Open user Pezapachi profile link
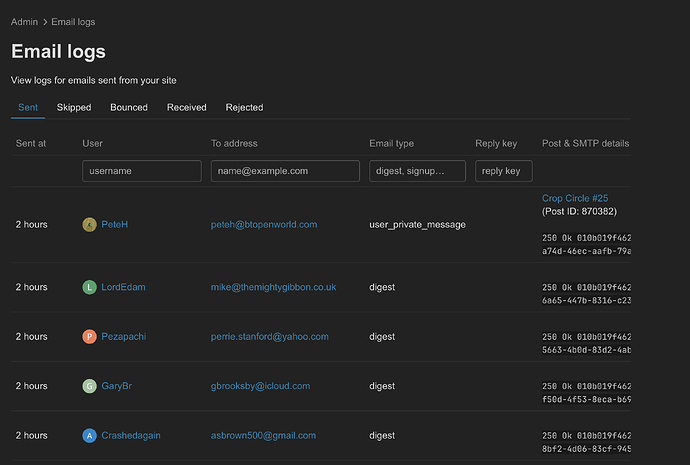 click(x=124, y=337)
